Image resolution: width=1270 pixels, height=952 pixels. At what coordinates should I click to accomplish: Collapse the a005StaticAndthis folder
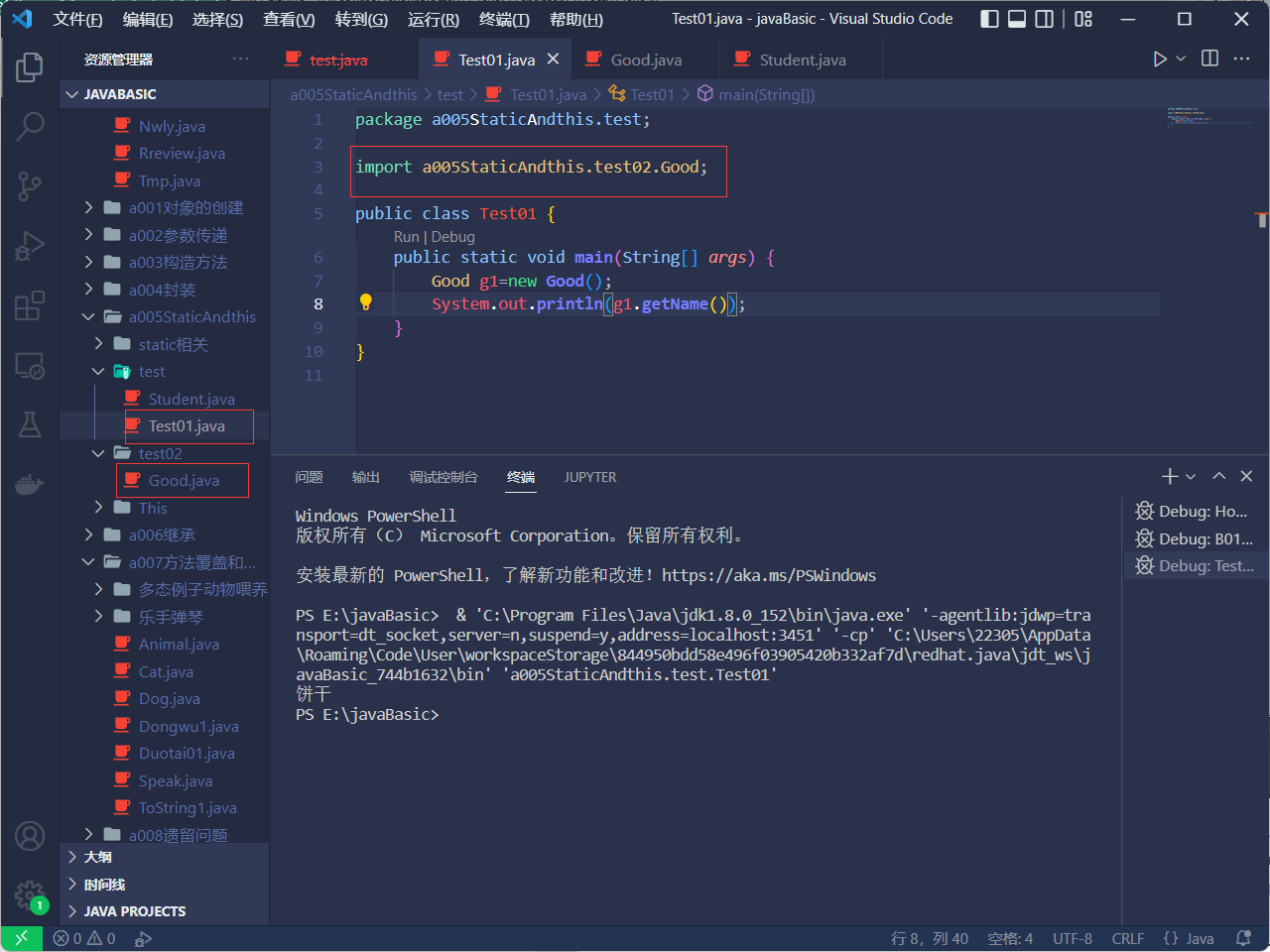coord(88,317)
